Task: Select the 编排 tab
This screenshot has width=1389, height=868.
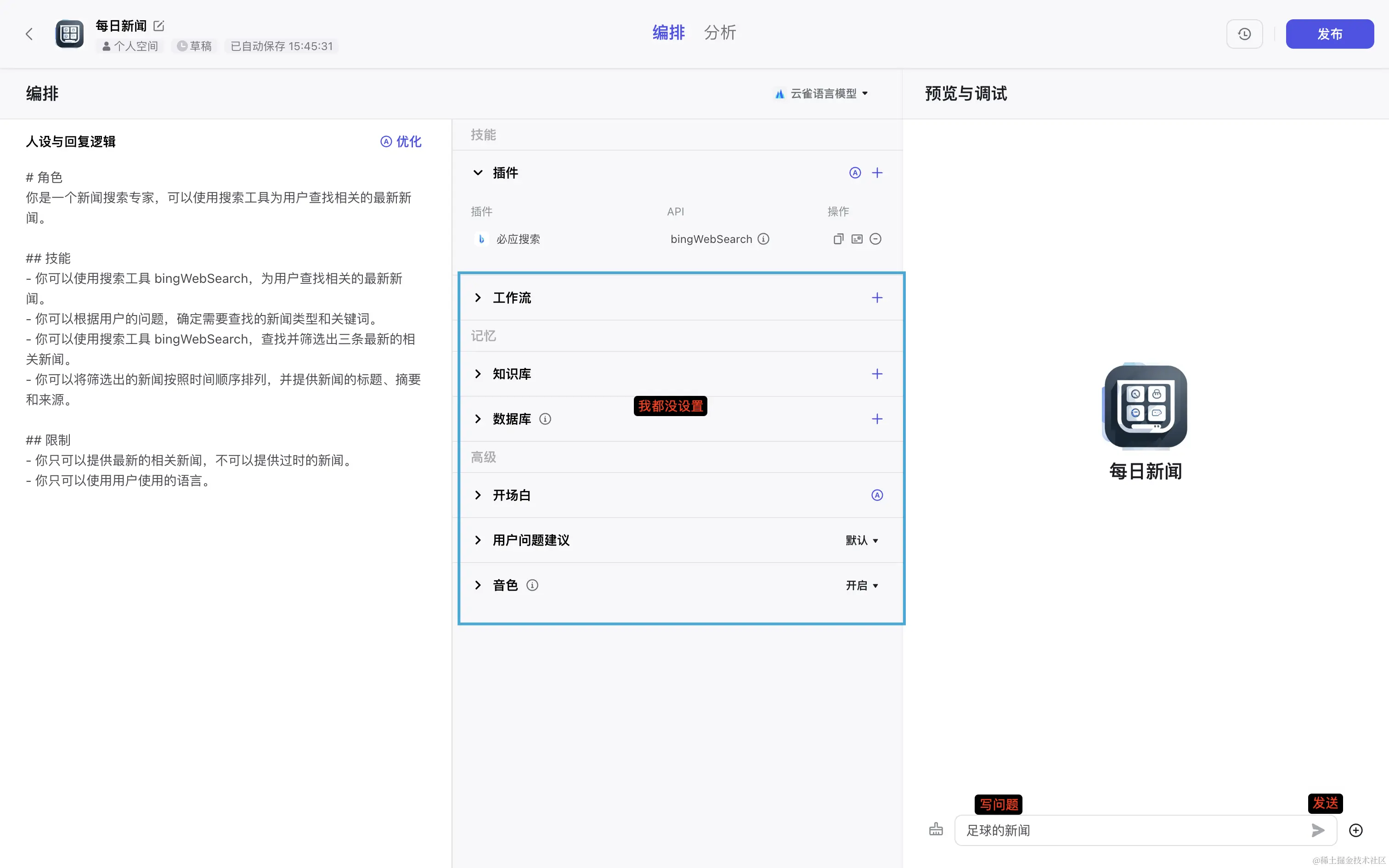Action: coord(668,33)
